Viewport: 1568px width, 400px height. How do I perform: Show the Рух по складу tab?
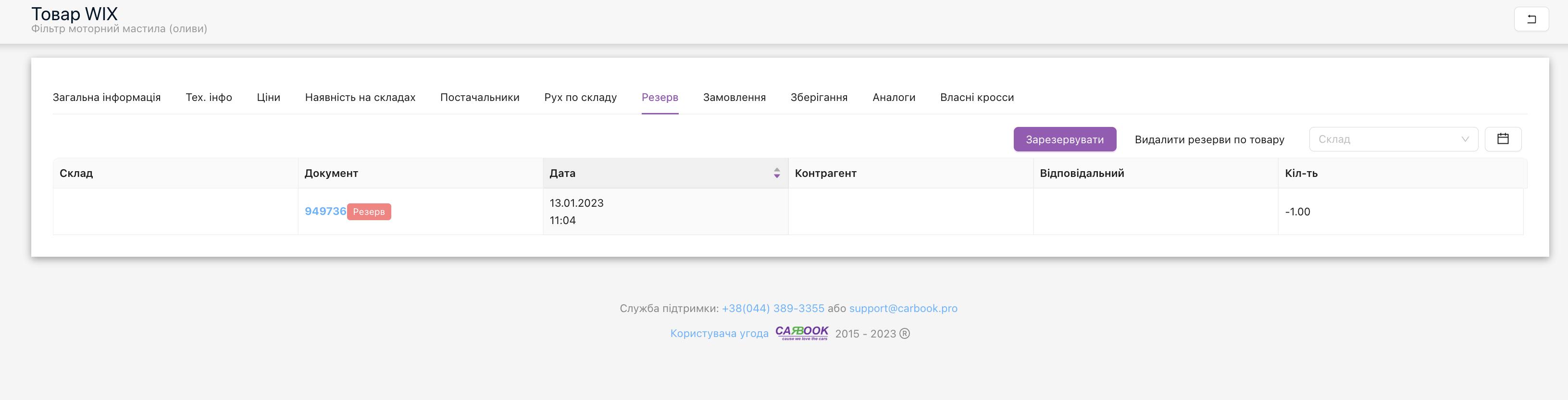tap(580, 98)
